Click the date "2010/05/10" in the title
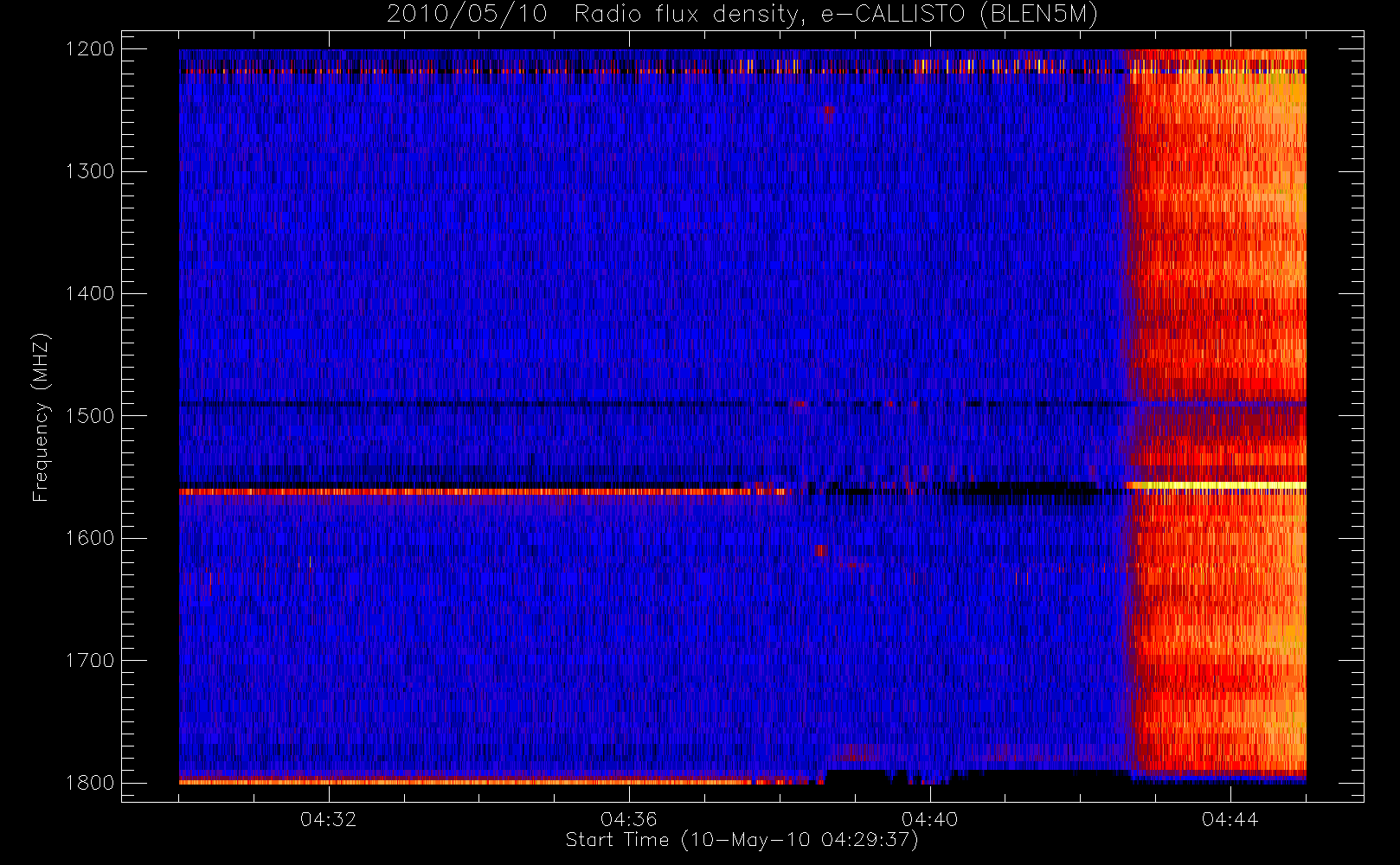This screenshot has width=1400, height=865. 467,15
